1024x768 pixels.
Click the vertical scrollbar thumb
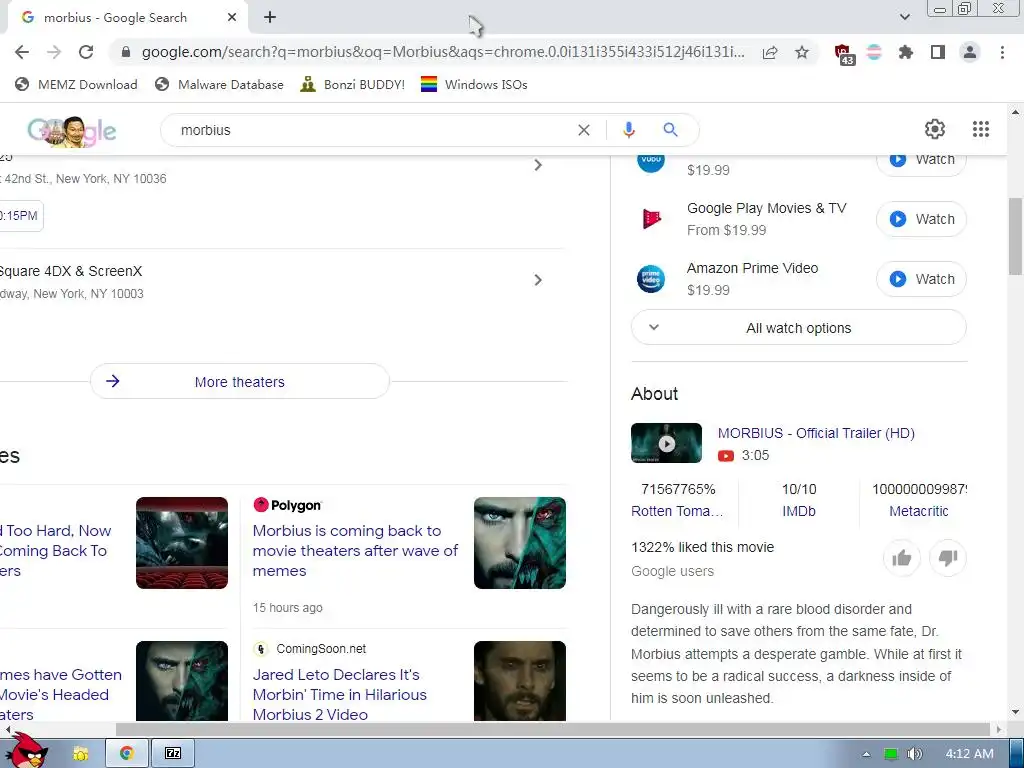(x=1016, y=236)
